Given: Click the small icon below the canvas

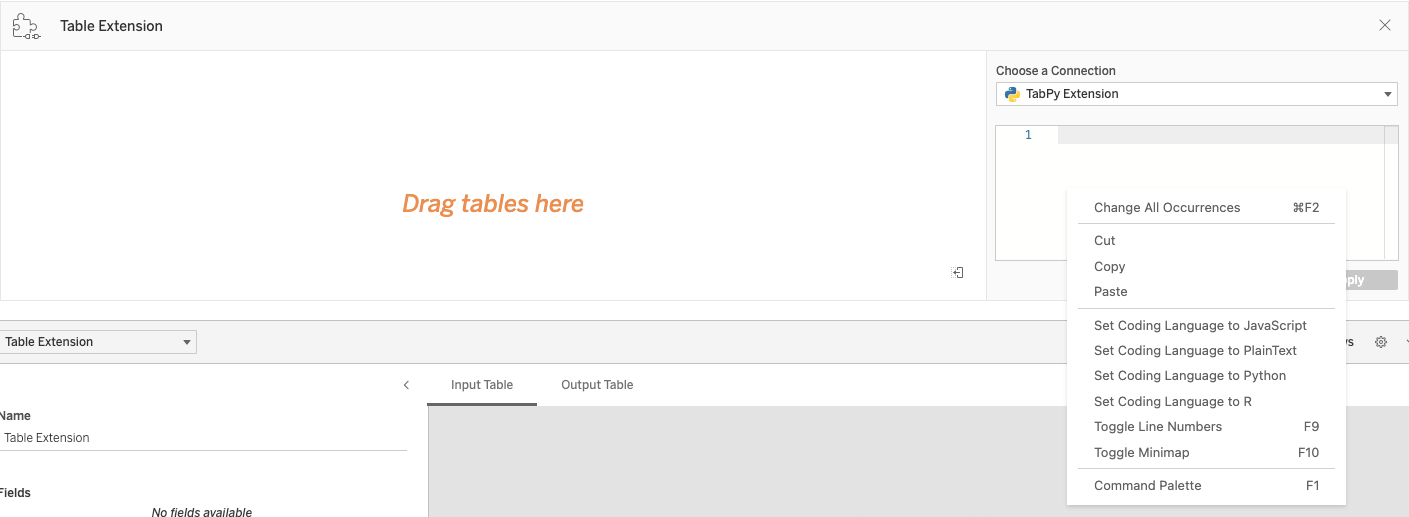Looking at the screenshot, I should coord(957,272).
